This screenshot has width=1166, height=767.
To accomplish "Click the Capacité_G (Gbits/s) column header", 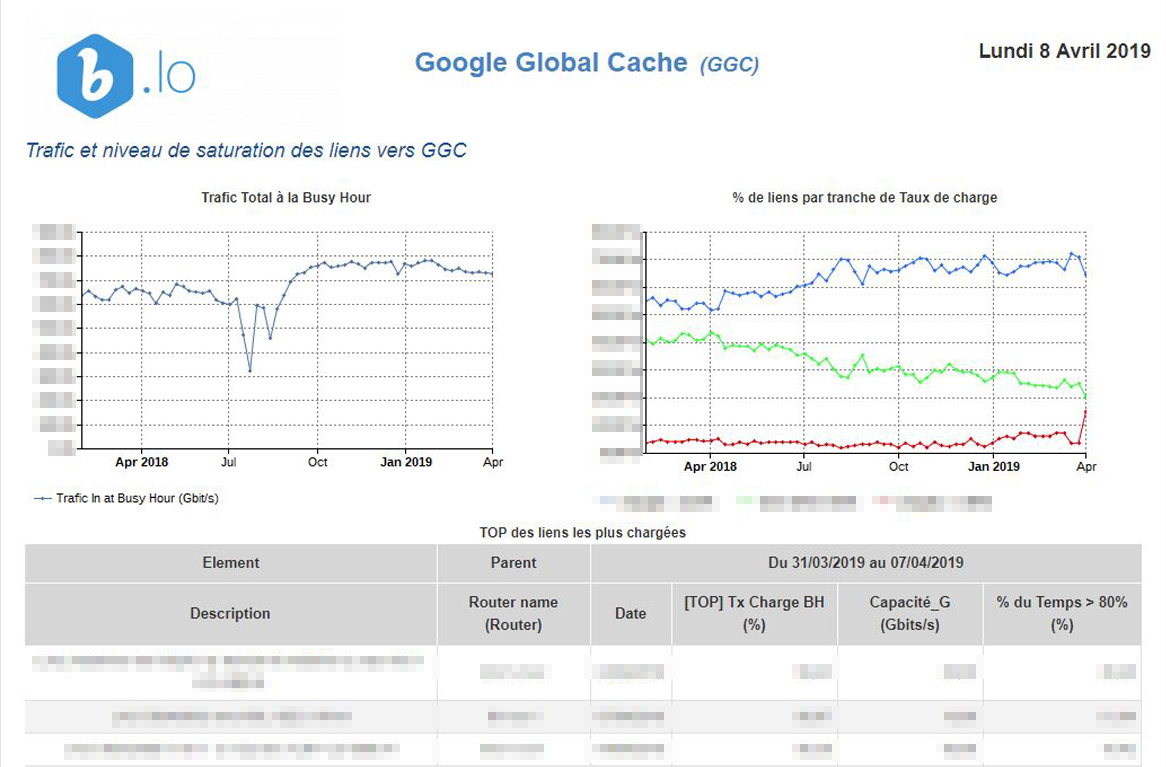I will [x=910, y=614].
